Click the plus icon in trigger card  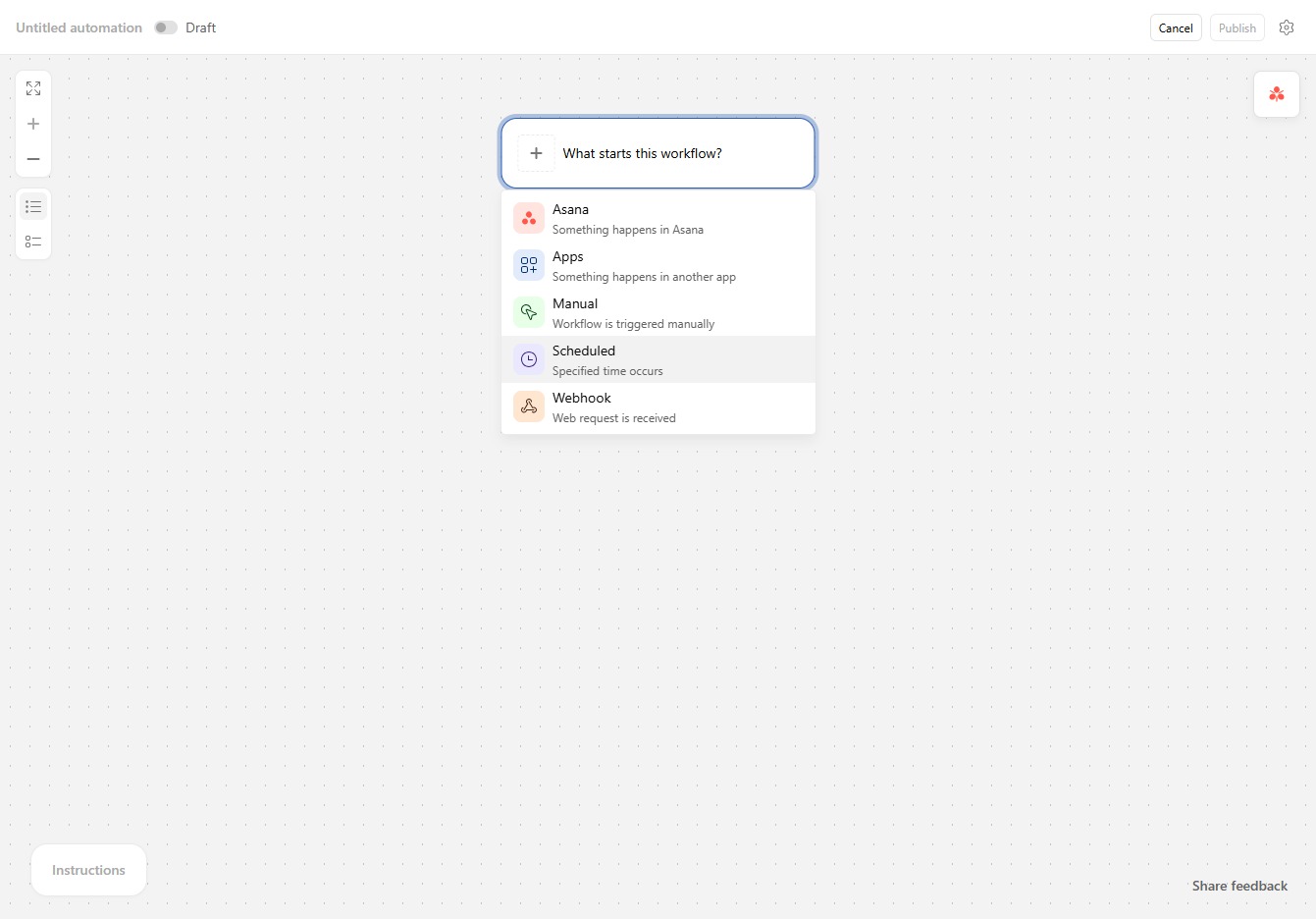tap(536, 153)
